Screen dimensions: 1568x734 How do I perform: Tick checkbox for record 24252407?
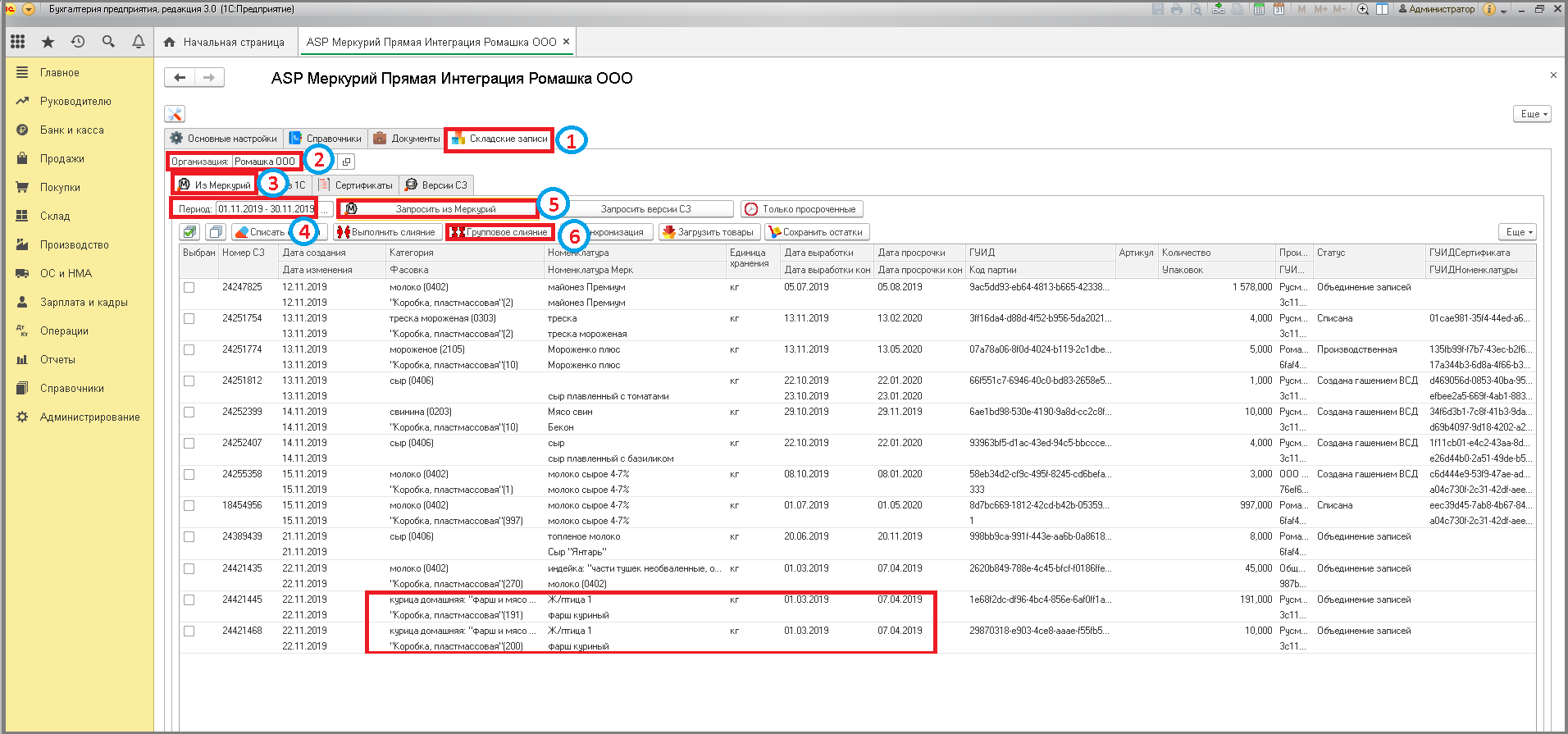coord(189,443)
